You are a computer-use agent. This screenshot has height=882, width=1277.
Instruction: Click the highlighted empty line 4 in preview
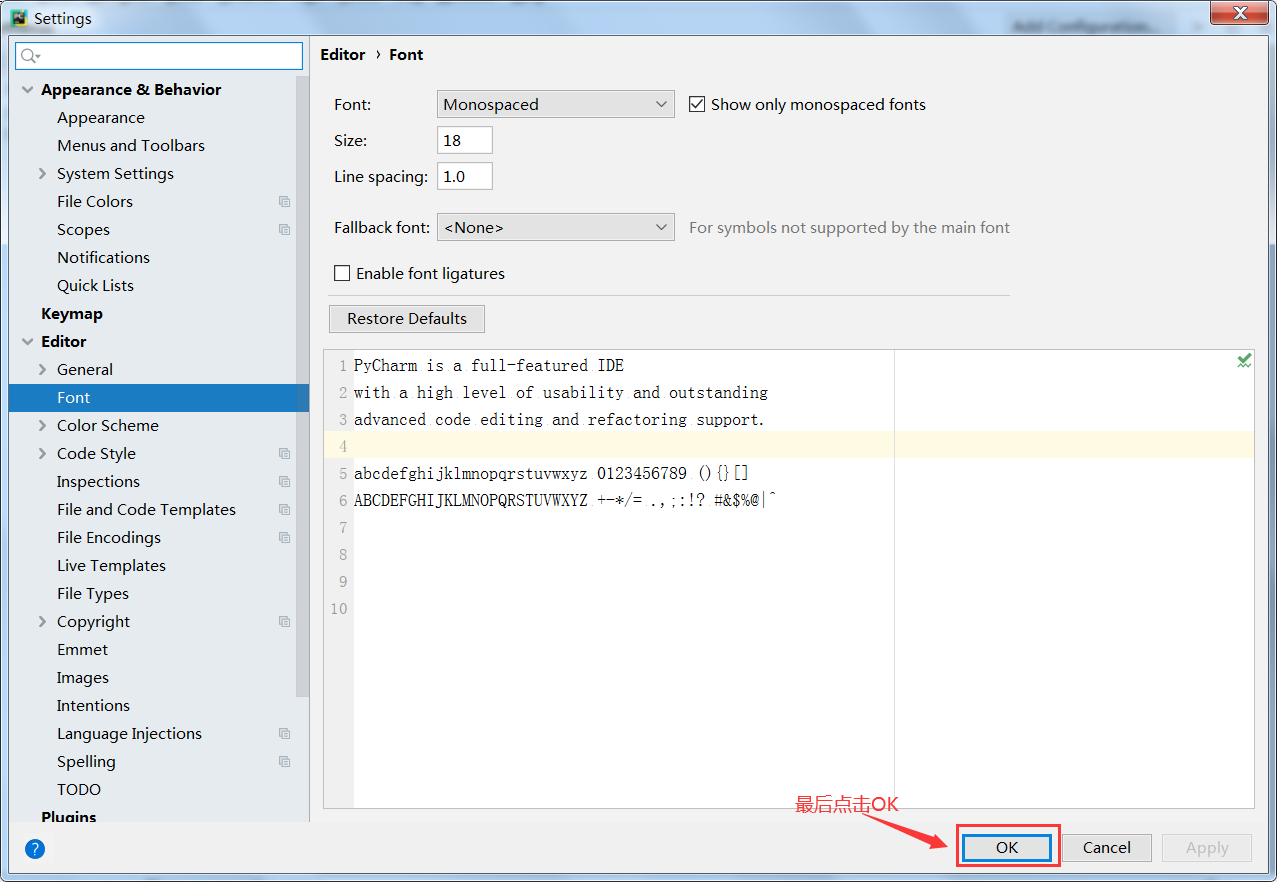coord(789,445)
